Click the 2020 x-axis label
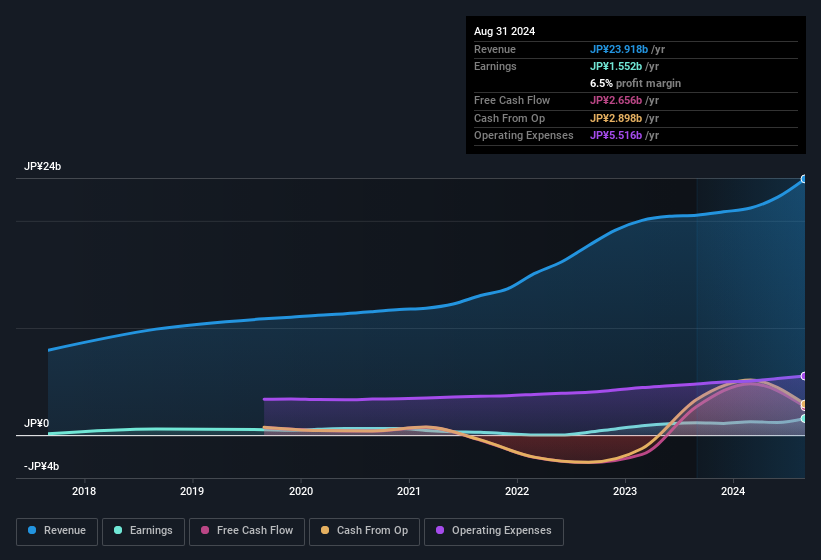 (x=301, y=491)
